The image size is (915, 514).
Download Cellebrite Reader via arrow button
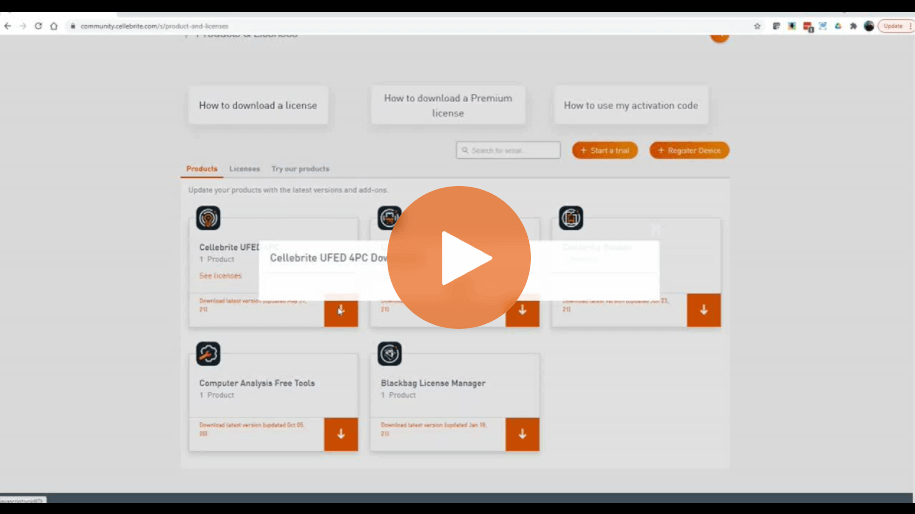(x=704, y=310)
